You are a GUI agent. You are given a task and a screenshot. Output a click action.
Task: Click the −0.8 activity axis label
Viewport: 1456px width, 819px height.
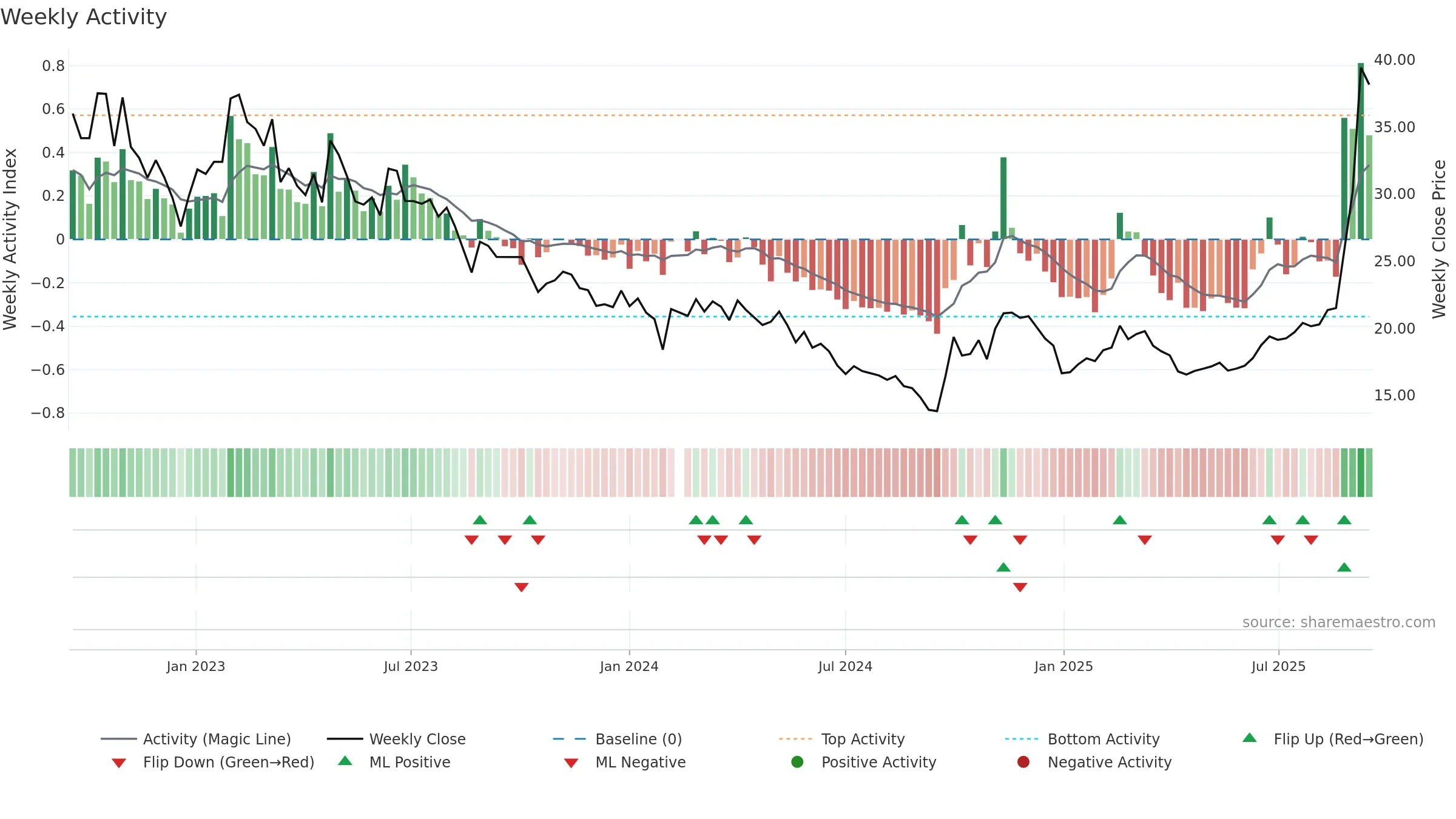pos(48,413)
